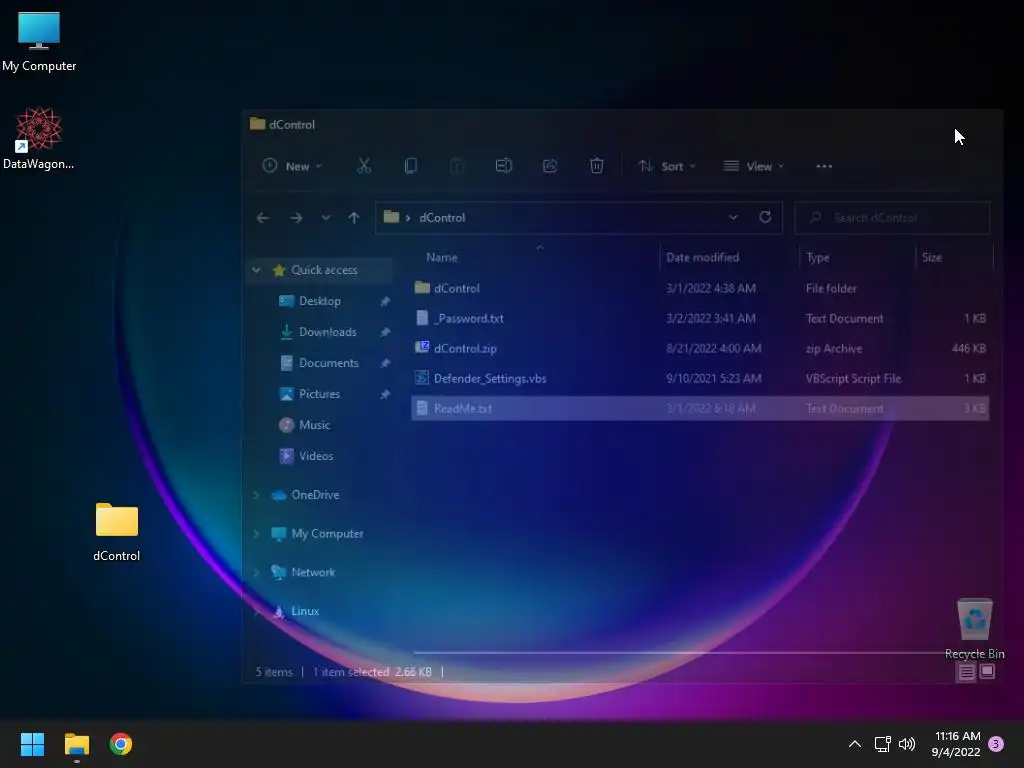Collapse the Quick access tree node
1024x768 pixels.
(x=257, y=270)
